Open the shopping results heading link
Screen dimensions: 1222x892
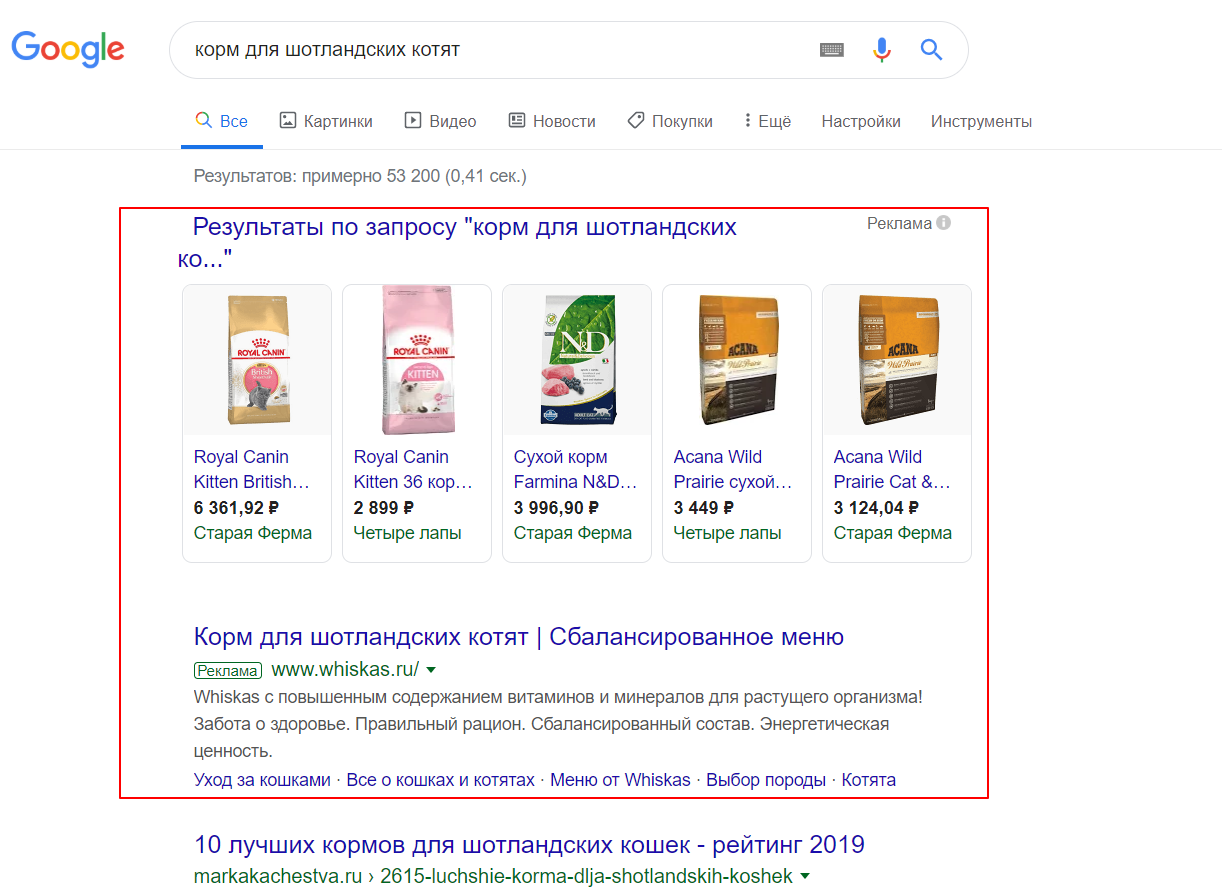tap(457, 243)
